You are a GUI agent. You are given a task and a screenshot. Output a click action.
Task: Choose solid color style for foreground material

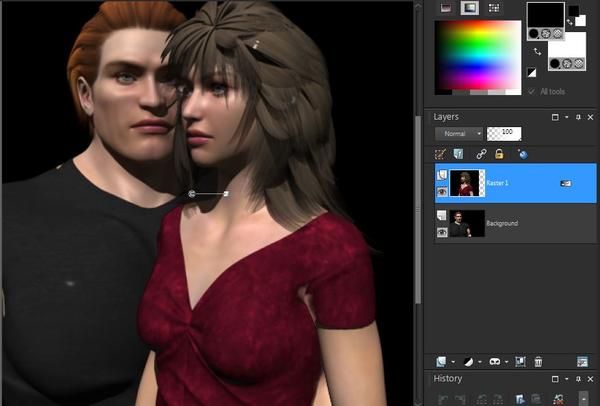(533, 34)
